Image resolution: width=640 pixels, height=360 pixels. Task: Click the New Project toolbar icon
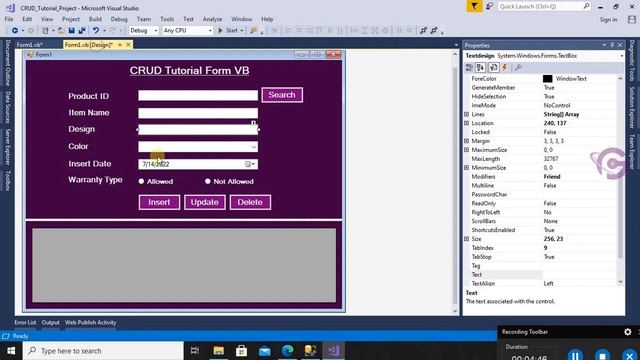coord(45,31)
